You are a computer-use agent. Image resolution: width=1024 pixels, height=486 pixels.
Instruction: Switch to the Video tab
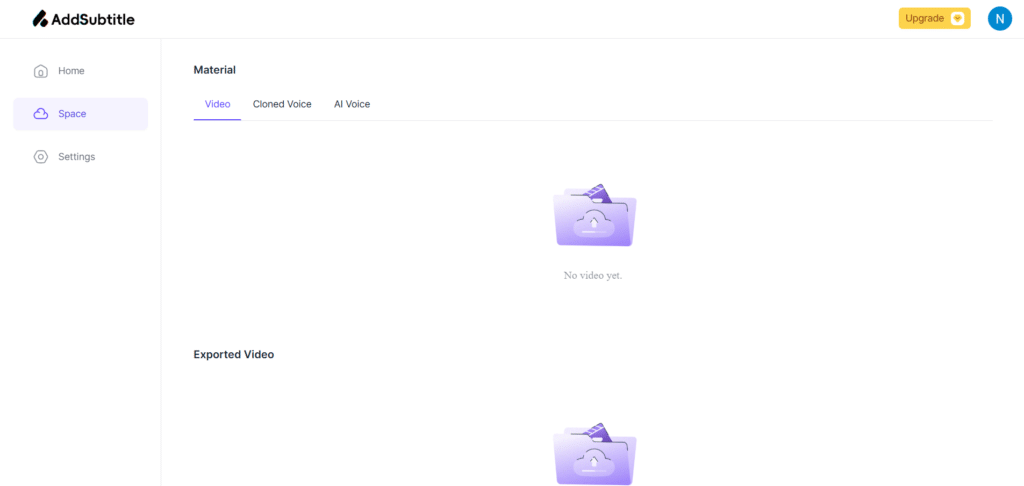coord(217,104)
